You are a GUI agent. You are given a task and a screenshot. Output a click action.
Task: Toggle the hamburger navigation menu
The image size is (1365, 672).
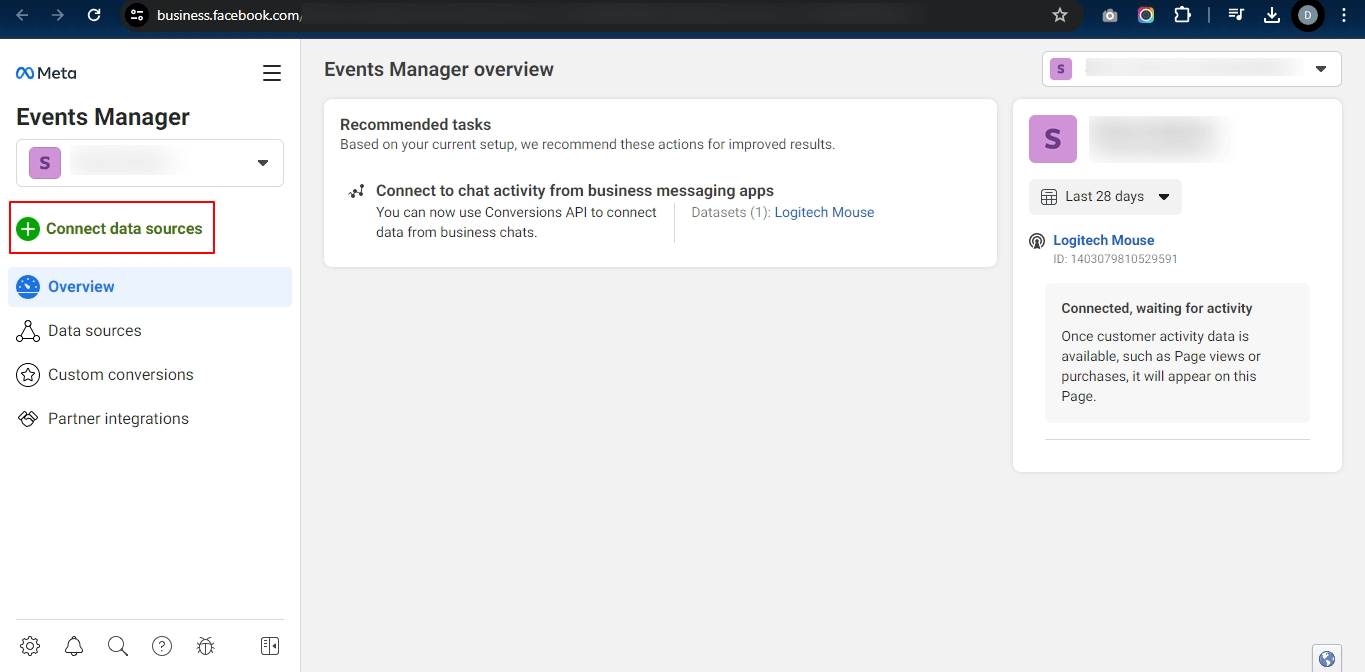[272, 73]
